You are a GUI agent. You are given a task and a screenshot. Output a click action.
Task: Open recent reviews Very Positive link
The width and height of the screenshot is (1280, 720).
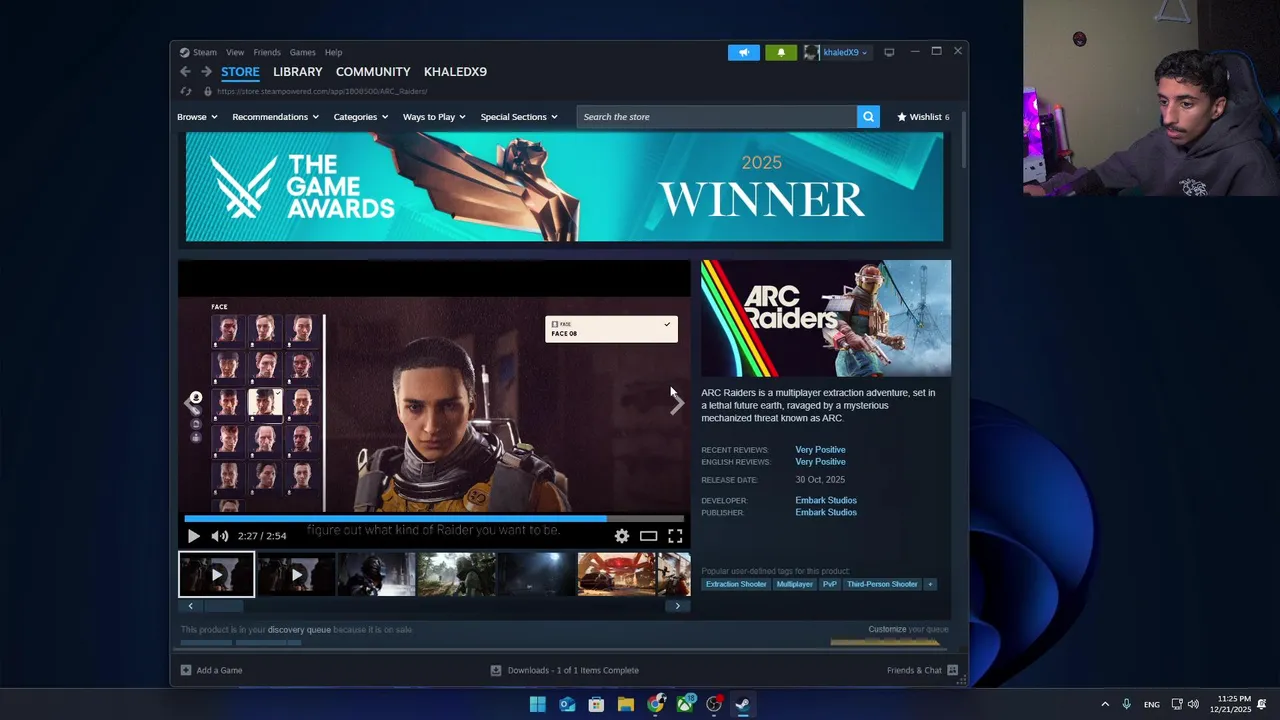(820, 450)
